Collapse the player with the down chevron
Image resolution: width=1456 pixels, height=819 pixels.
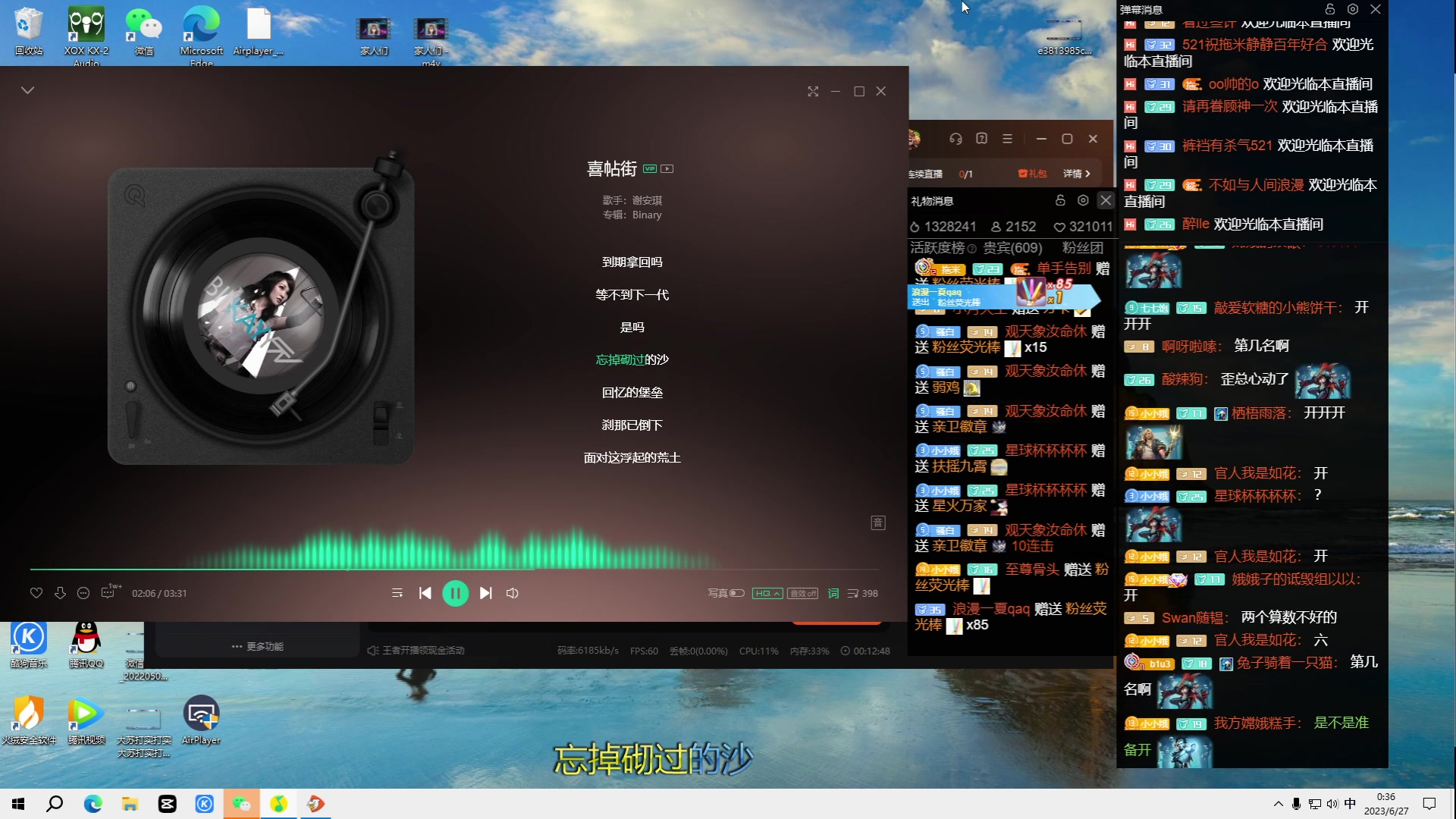click(28, 90)
